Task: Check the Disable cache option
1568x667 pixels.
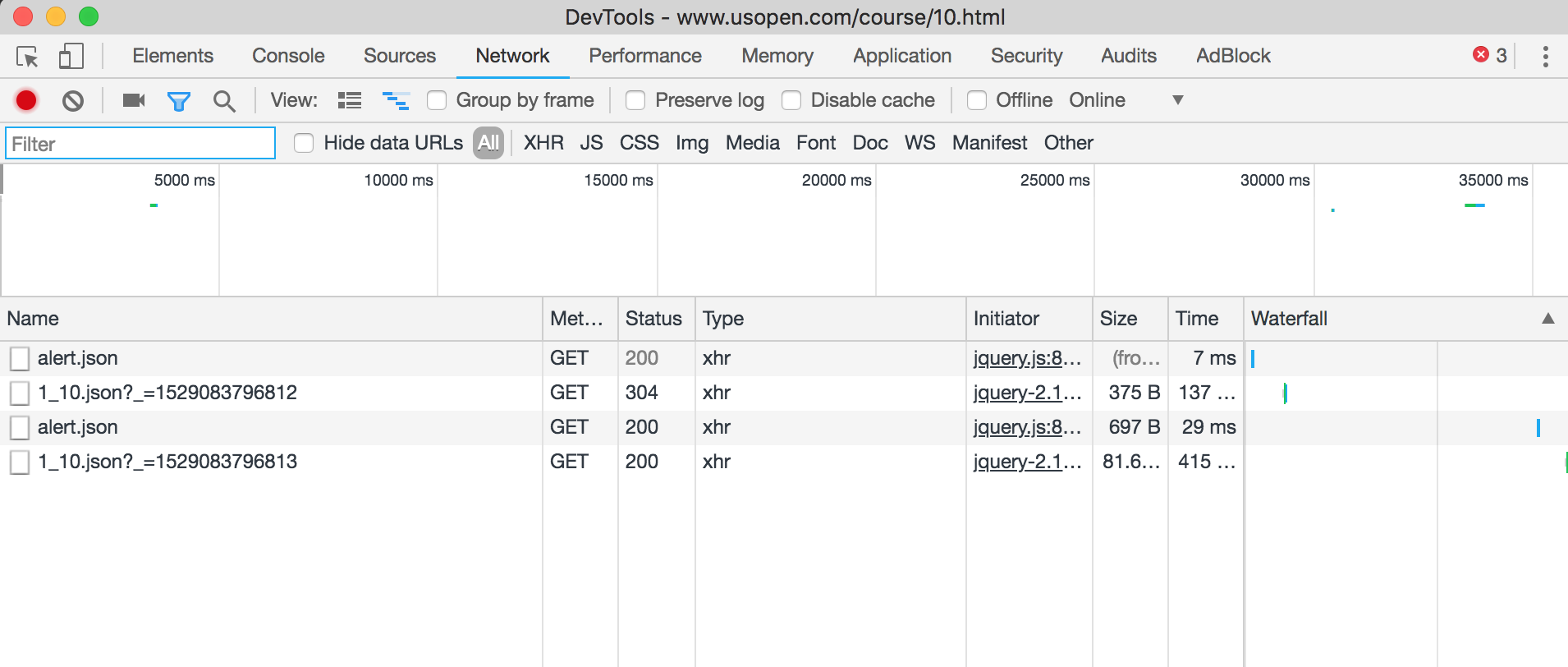Action: click(791, 100)
